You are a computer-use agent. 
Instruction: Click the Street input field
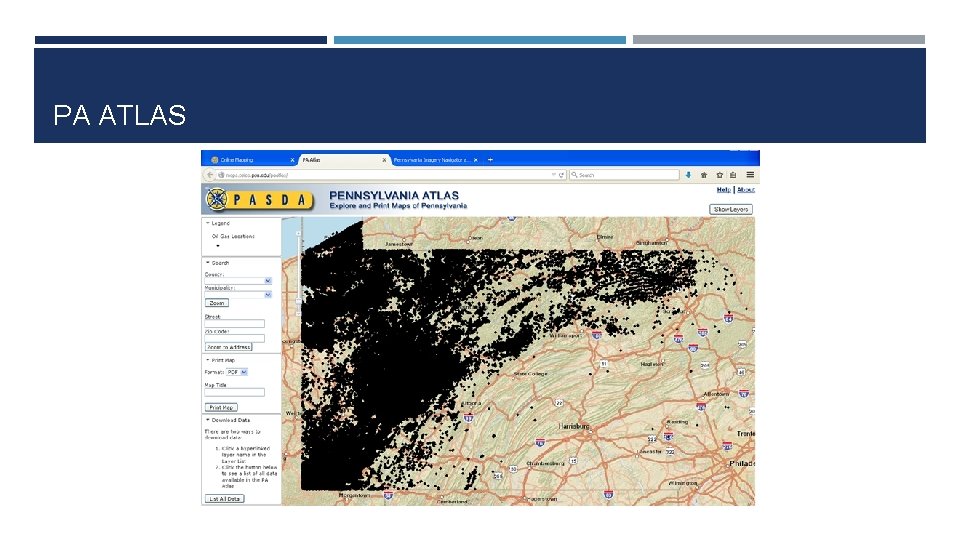234,323
